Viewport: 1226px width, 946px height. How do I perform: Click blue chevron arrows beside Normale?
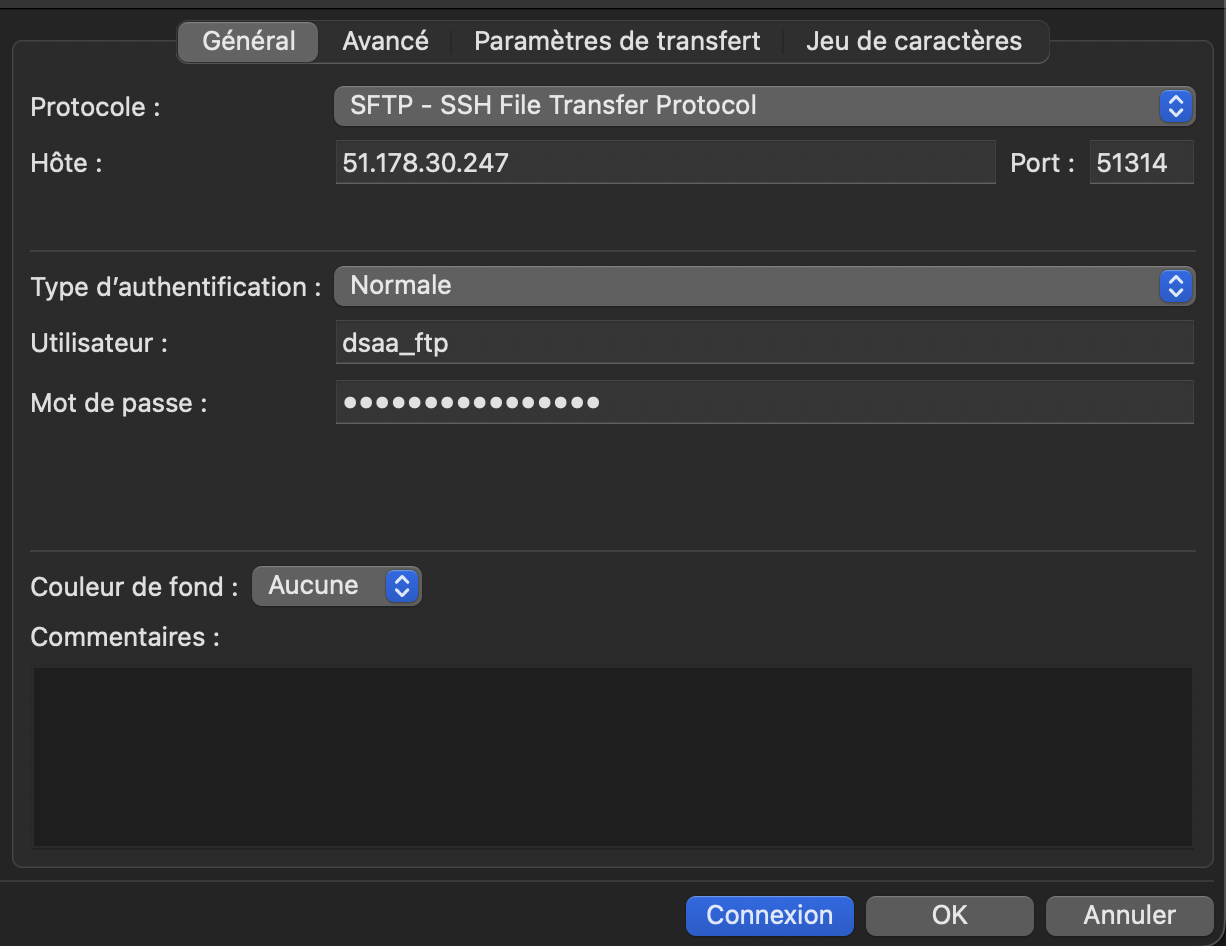click(x=1176, y=286)
